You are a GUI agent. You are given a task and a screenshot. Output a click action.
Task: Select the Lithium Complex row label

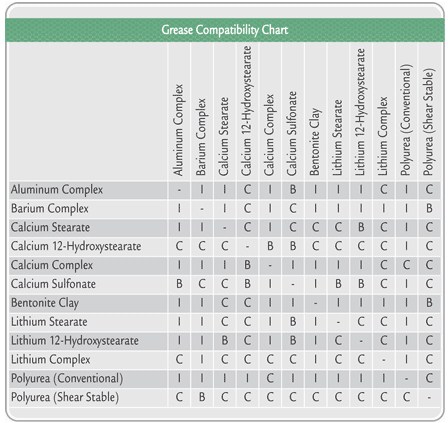tap(51, 360)
